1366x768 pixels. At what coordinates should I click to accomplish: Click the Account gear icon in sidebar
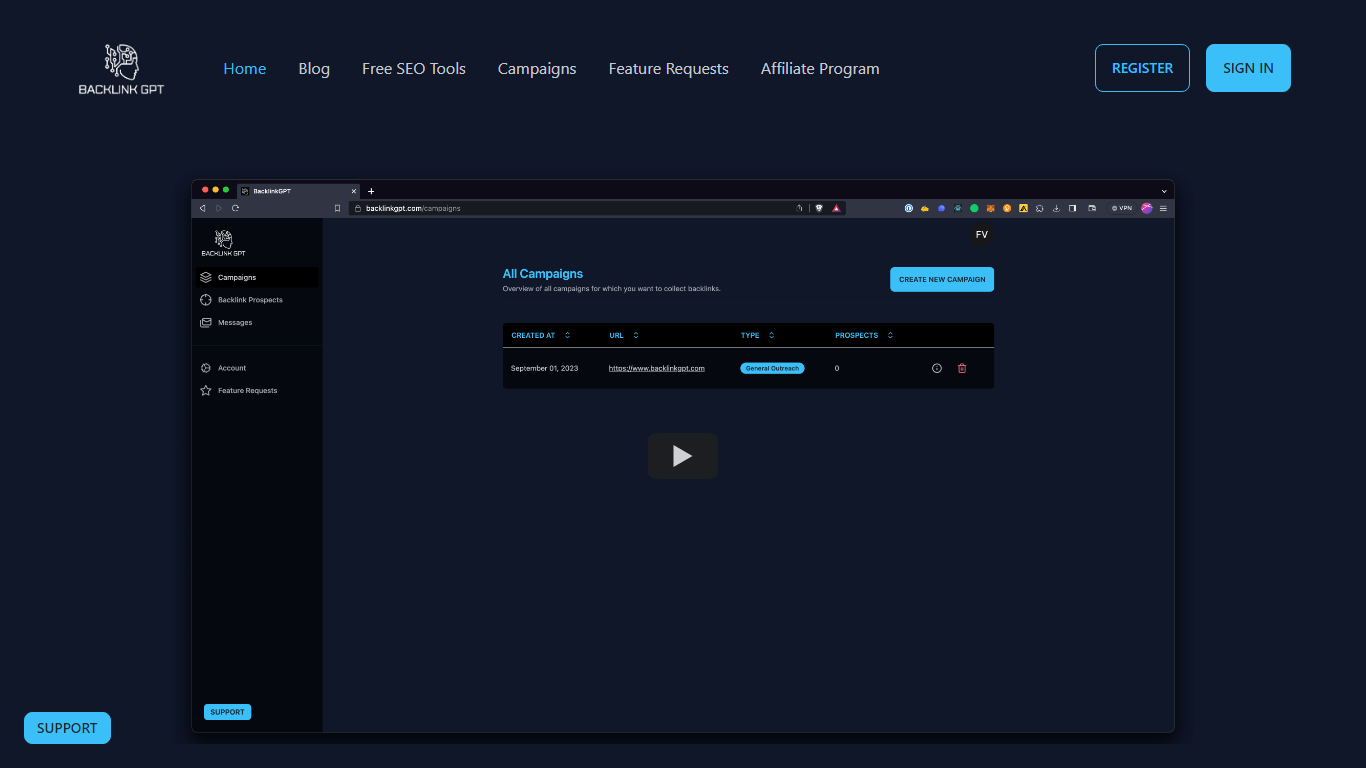click(x=206, y=368)
